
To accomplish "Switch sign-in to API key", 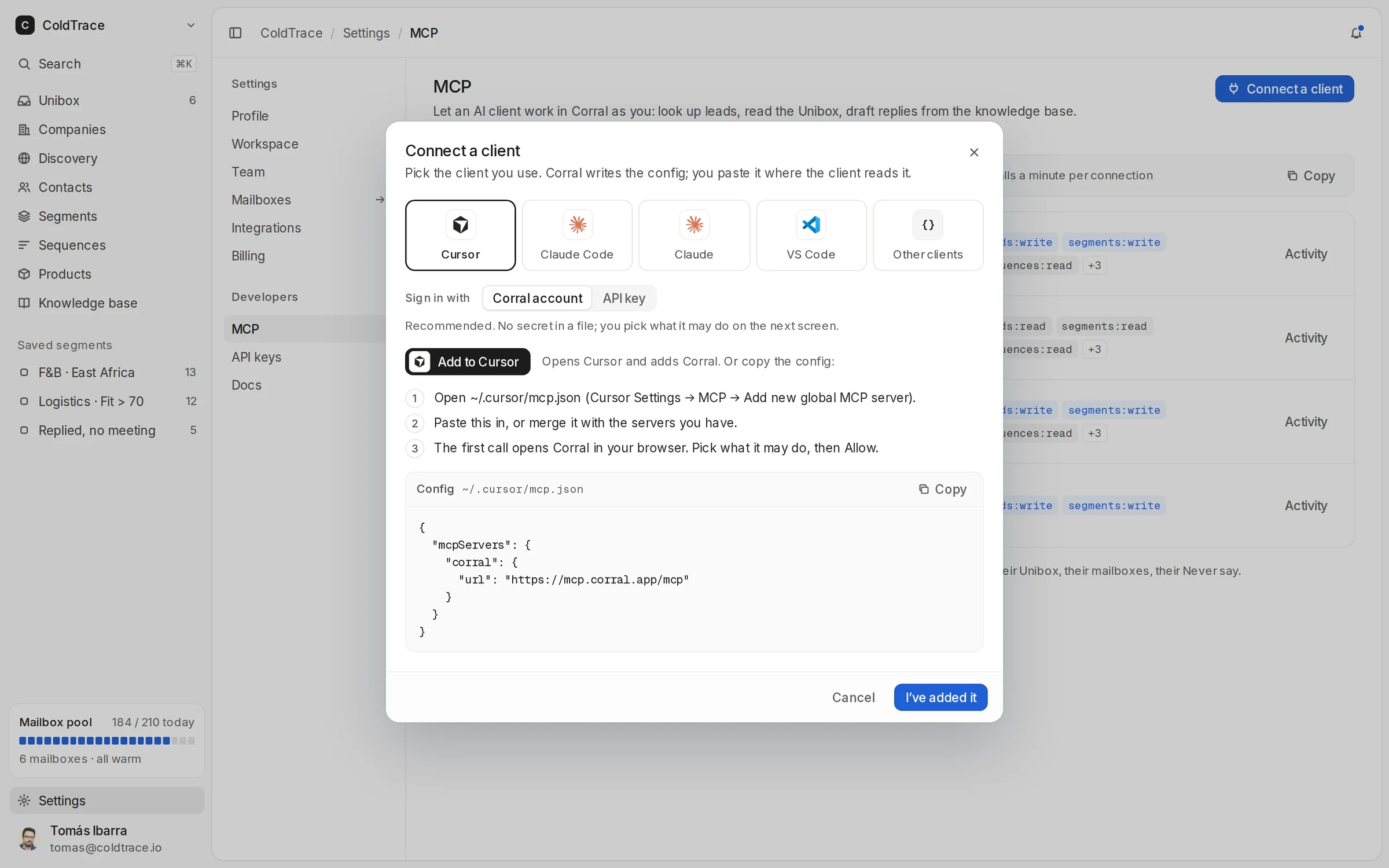I will coord(624,298).
